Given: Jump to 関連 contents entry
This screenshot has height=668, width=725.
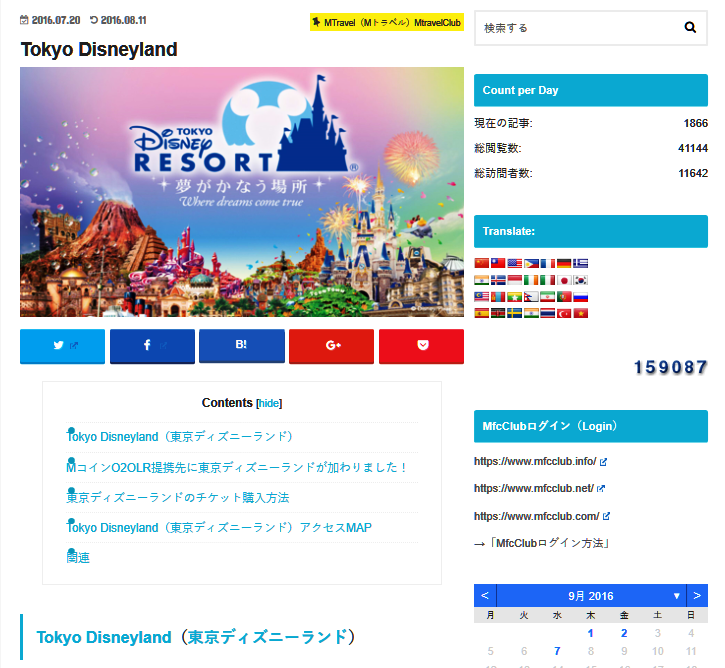Looking at the screenshot, I should pyautogui.click(x=78, y=557).
